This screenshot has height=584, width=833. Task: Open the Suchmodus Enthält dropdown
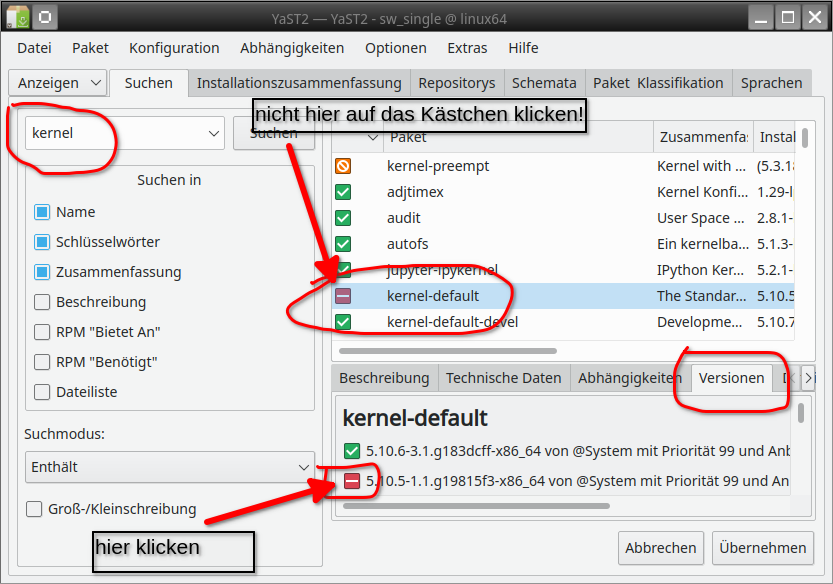point(170,467)
